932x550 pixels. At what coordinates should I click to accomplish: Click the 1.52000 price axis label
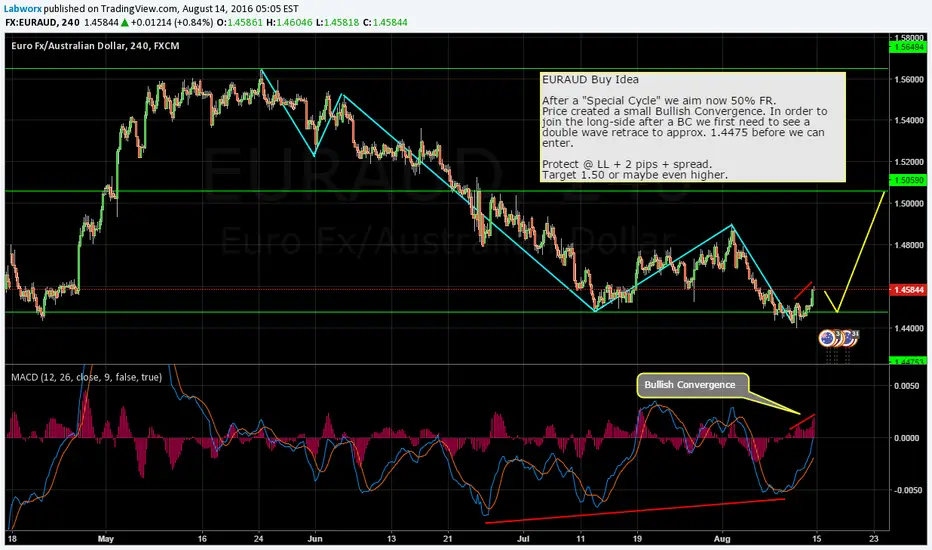(909, 162)
